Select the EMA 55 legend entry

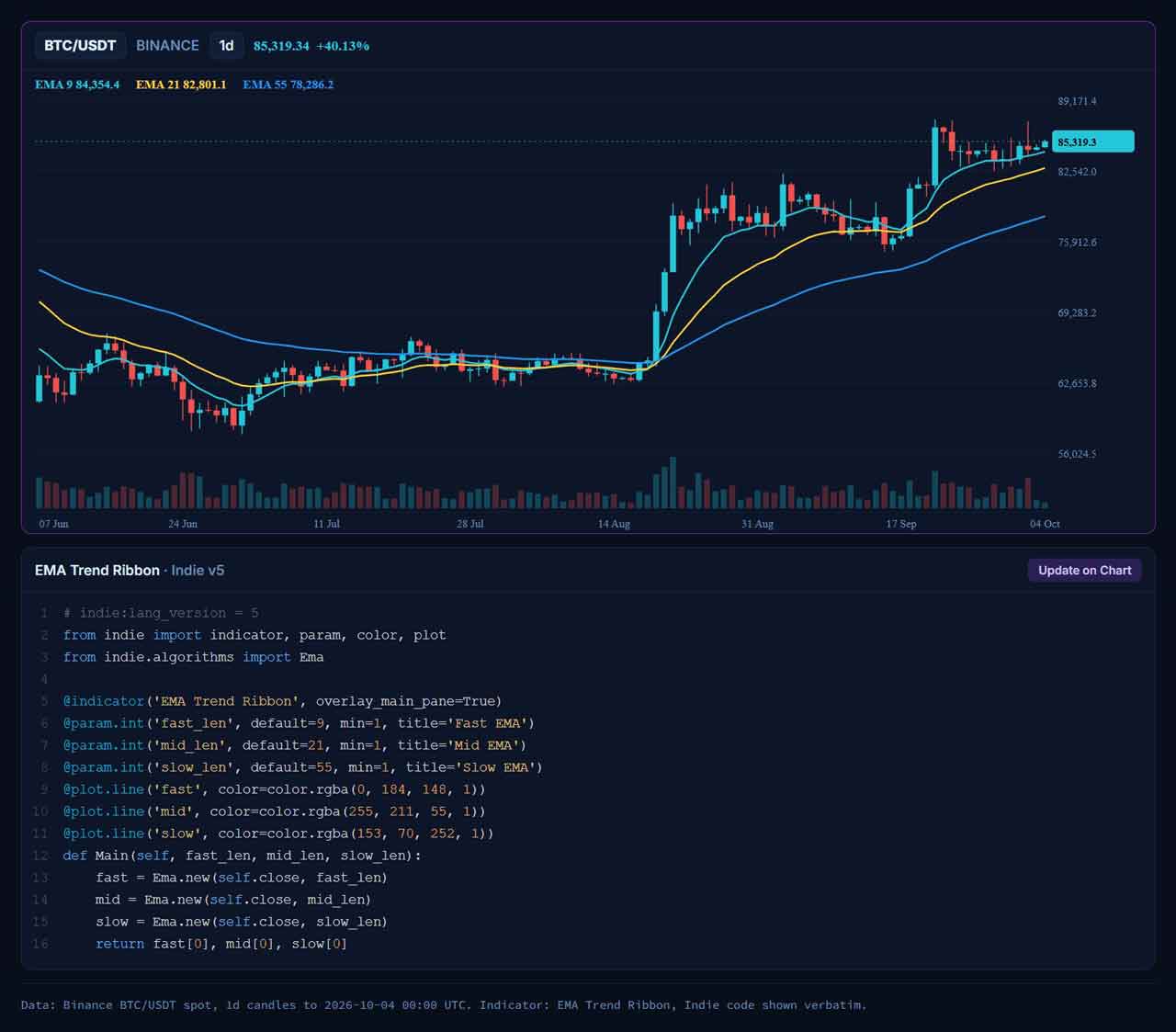coord(288,85)
